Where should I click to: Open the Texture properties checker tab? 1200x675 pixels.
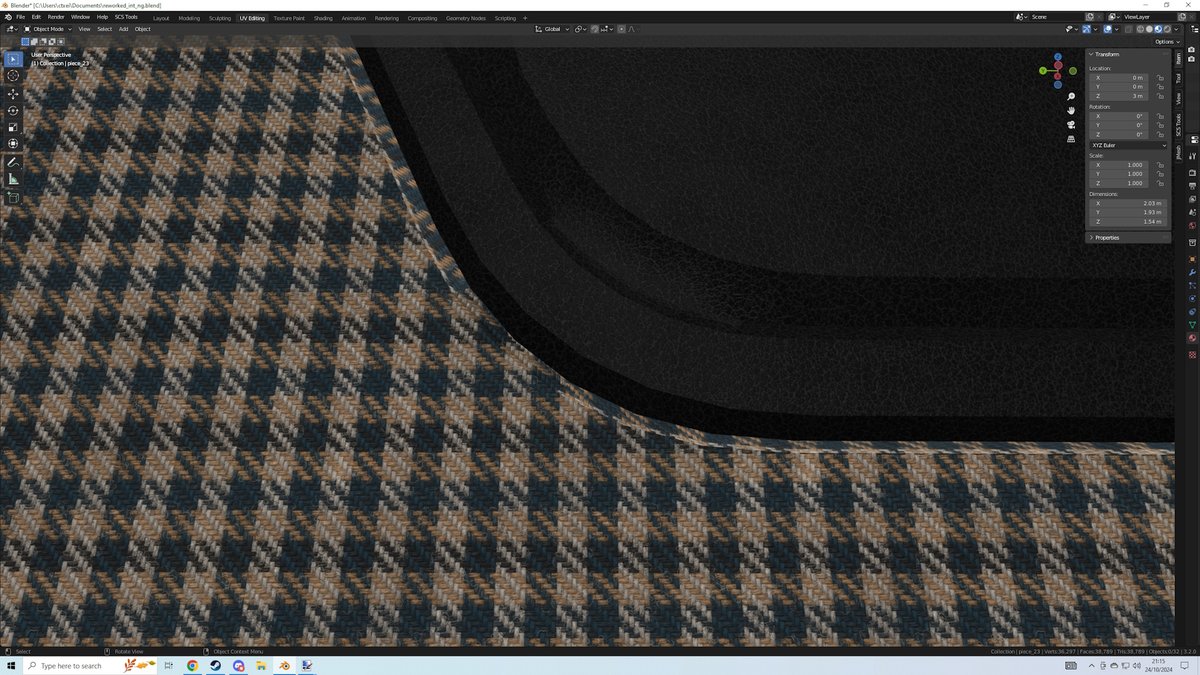coord(1192,355)
